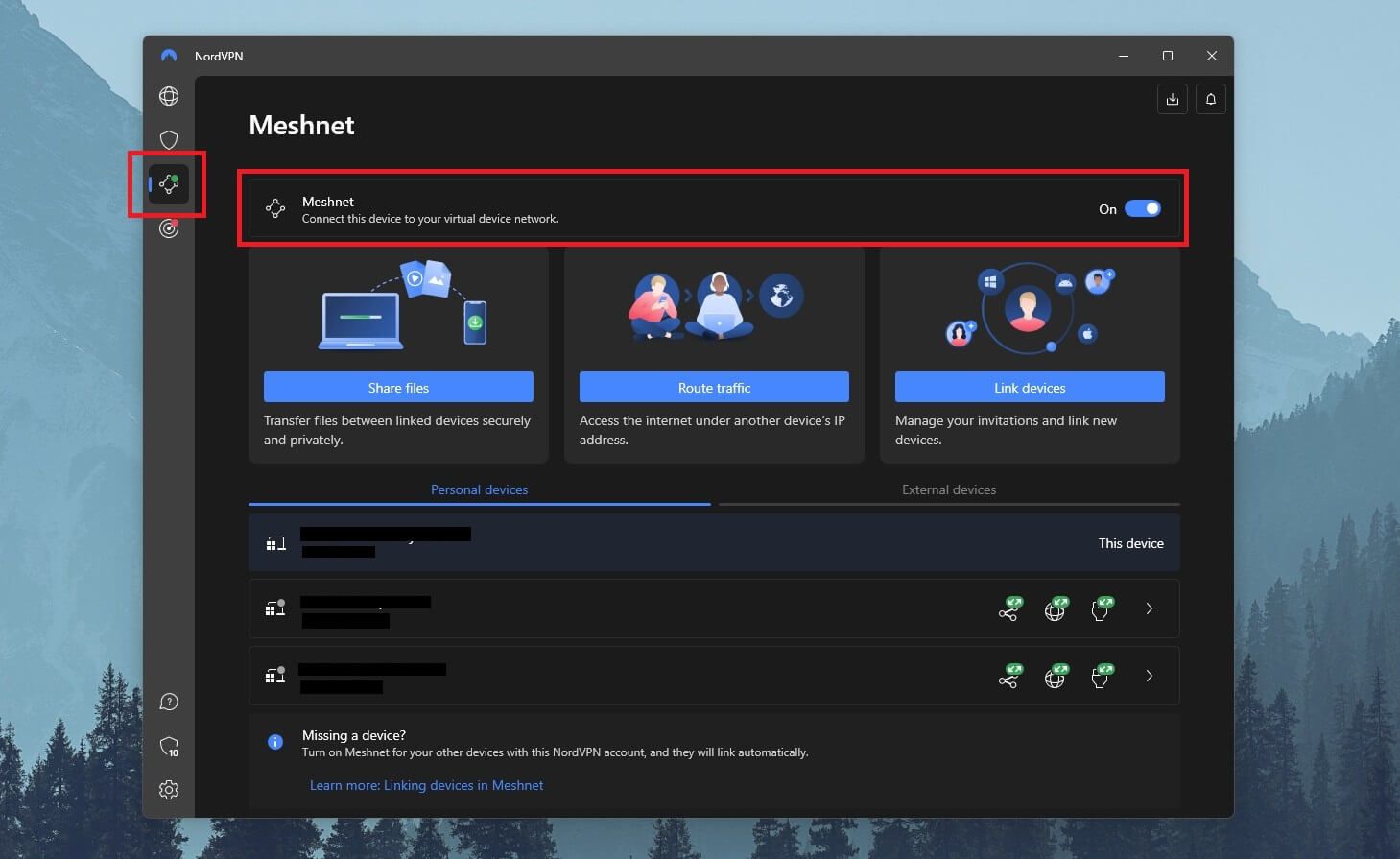Expand the bottom device row chevron
The width and height of the screenshot is (1400, 859).
click(x=1150, y=676)
